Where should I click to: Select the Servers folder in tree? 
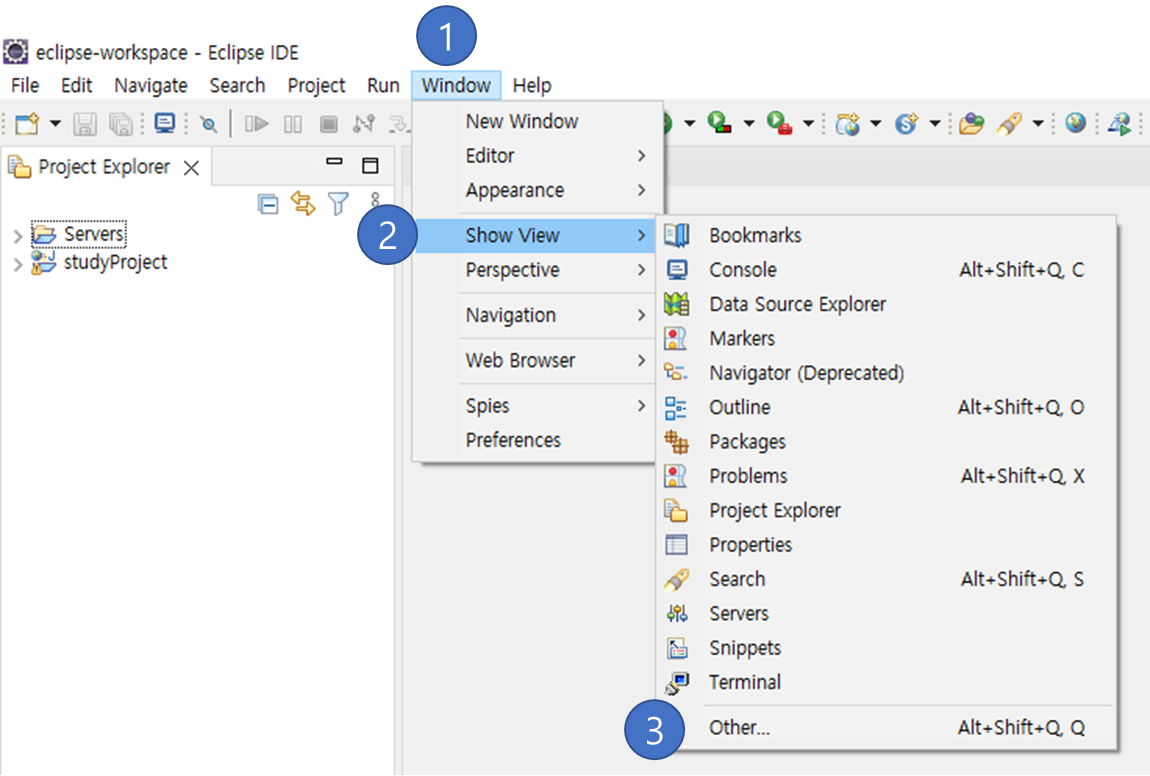(79, 234)
